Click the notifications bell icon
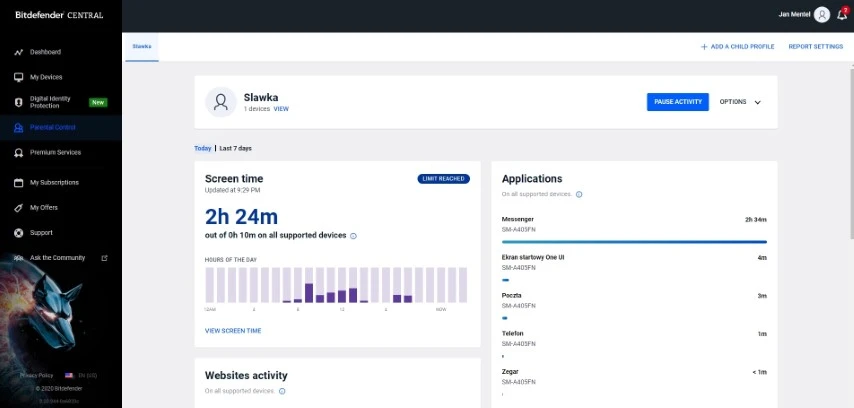854x408 pixels. [x=842, y=15]
